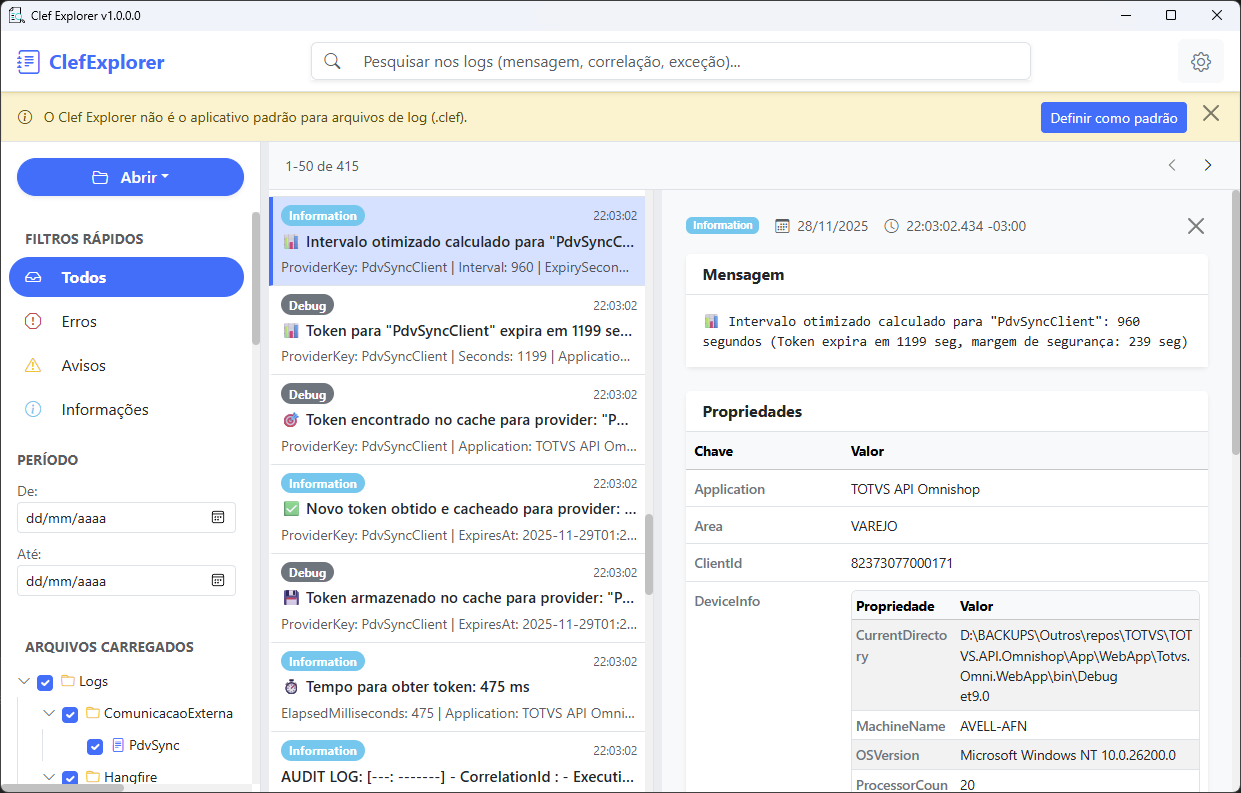
Task: Open the Abrir dropdown
Action: (130, 176)
